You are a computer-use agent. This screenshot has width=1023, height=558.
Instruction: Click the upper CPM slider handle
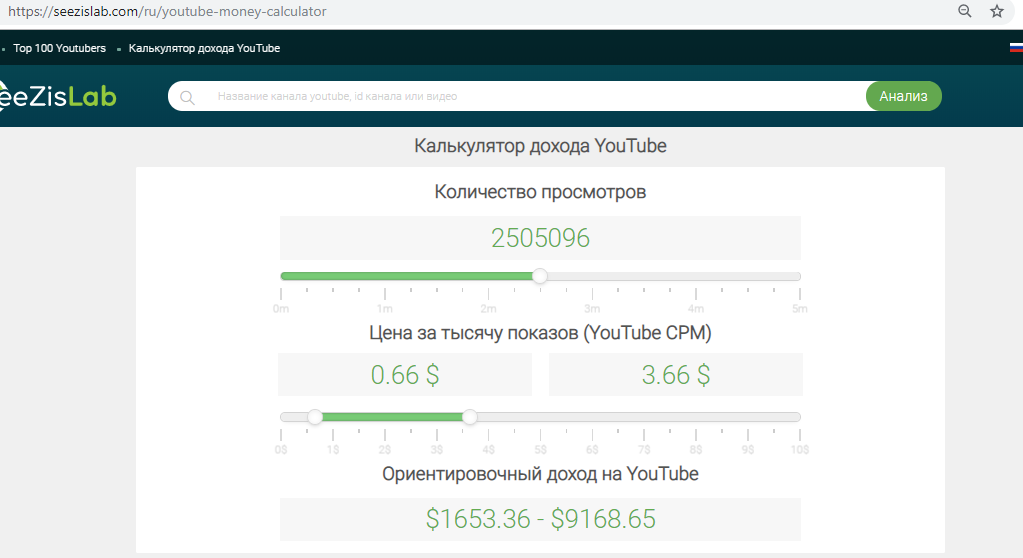[470, 417]
